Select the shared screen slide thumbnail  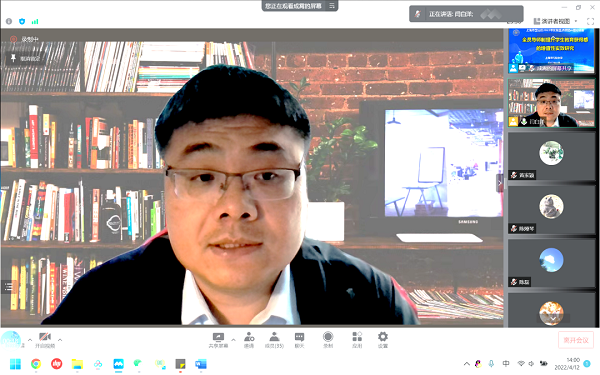click(x=551, y=51)
